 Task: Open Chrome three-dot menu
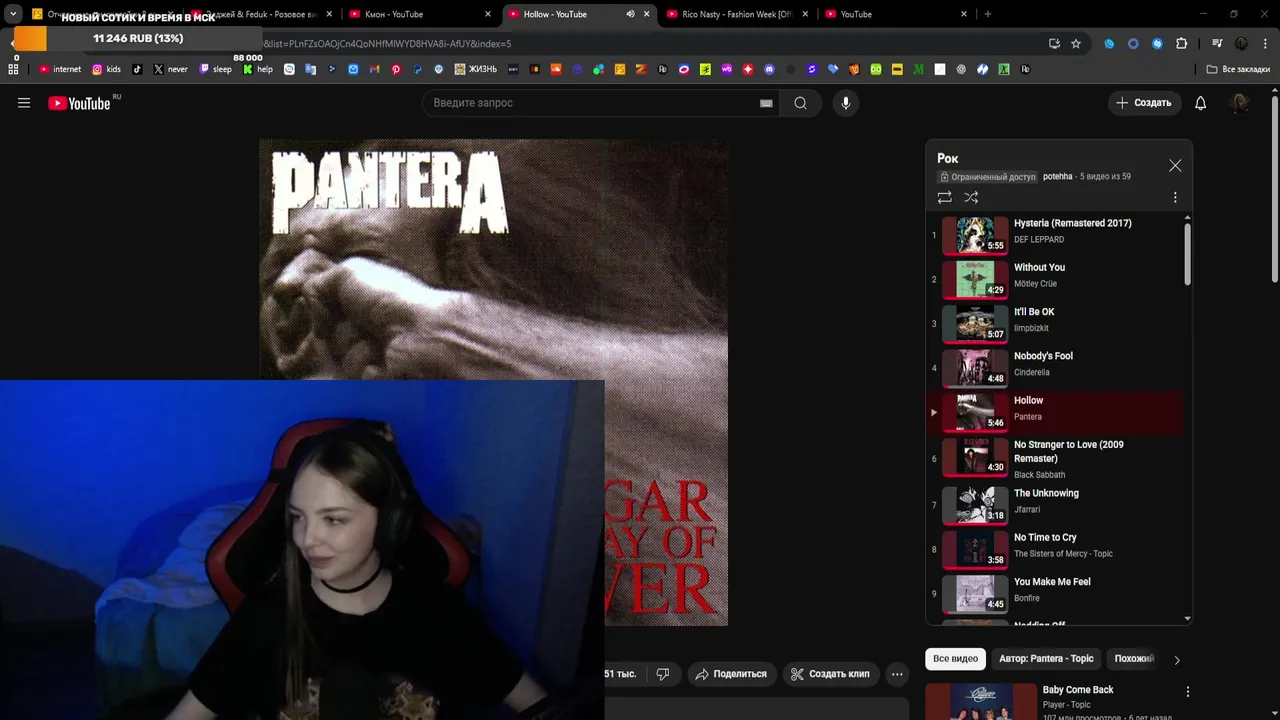(x=1264, y=43)
